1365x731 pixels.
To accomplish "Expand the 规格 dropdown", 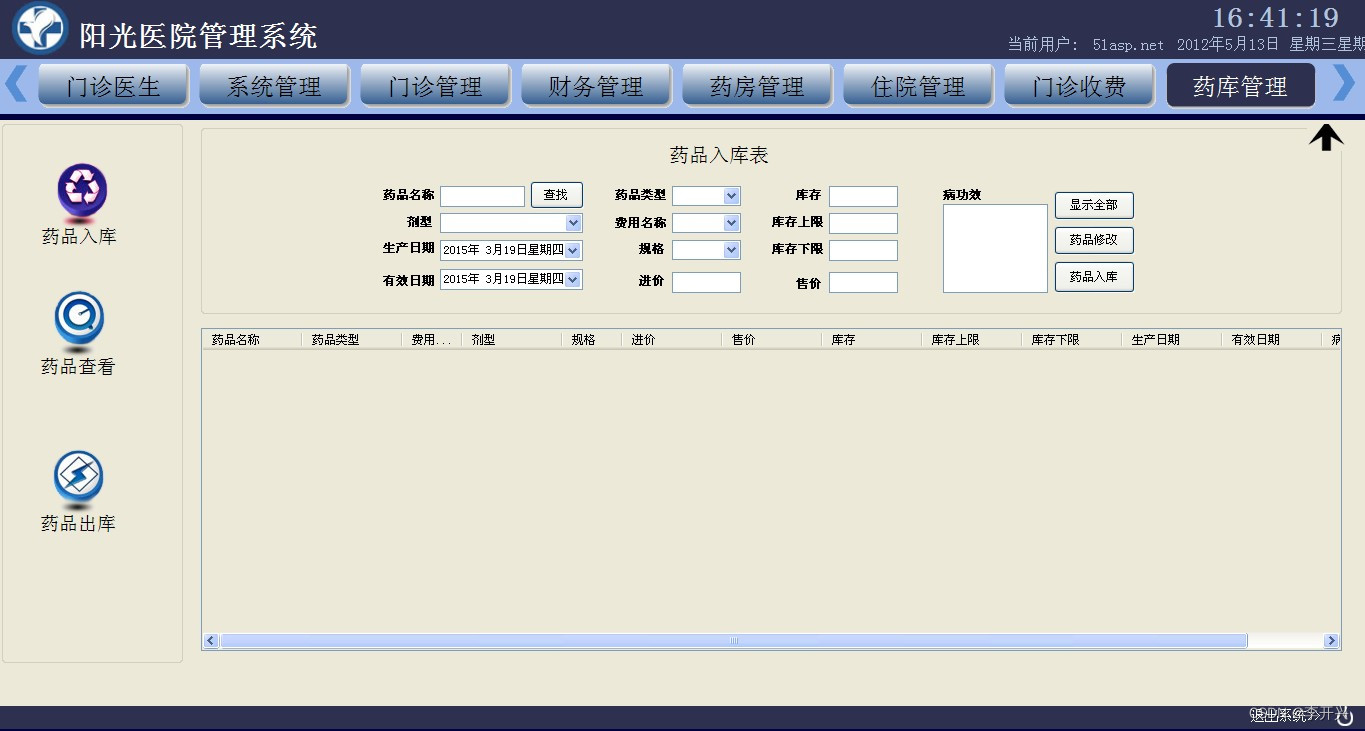I will 732,250.
